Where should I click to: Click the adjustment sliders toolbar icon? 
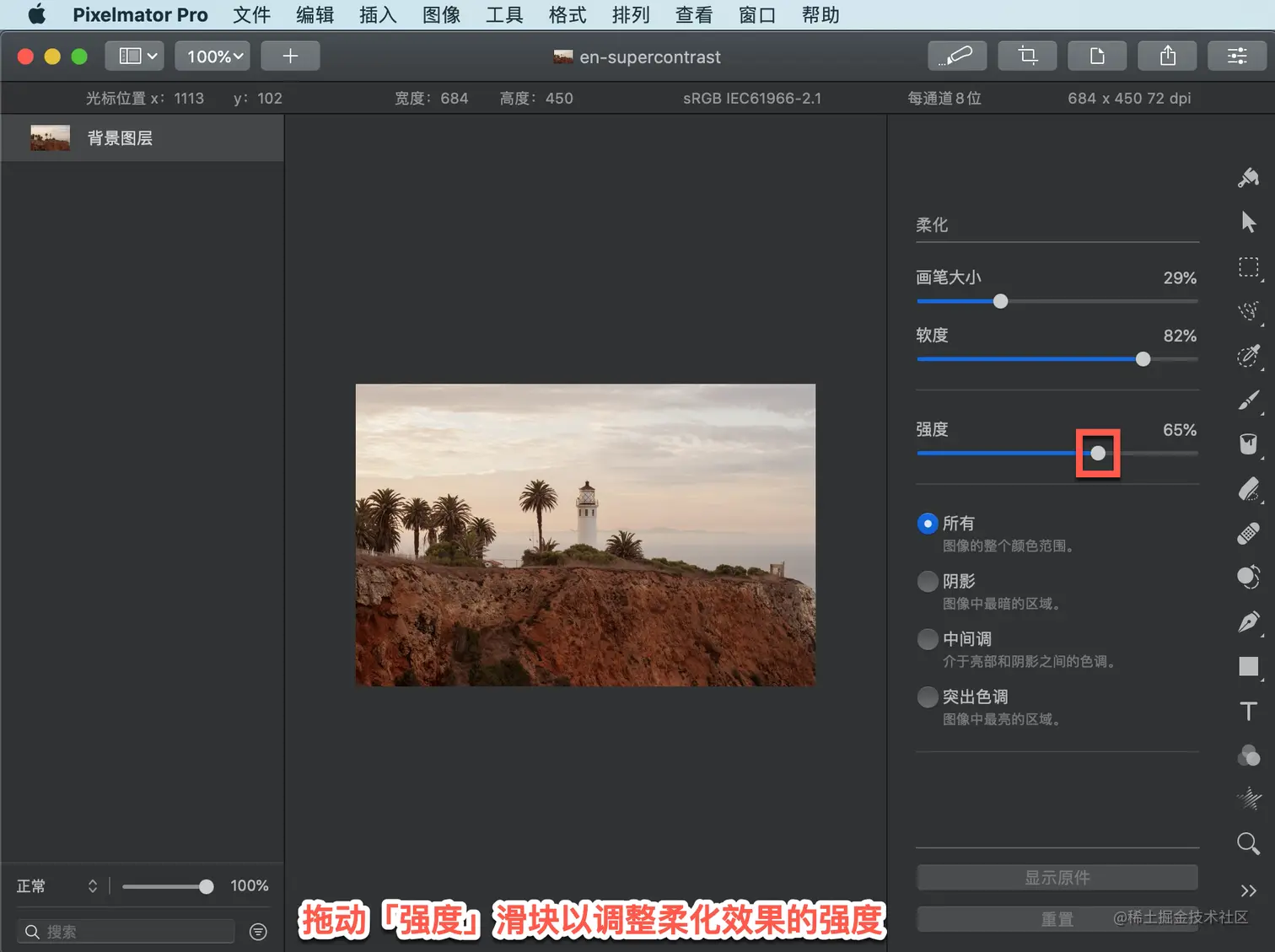click(1237, 56)
